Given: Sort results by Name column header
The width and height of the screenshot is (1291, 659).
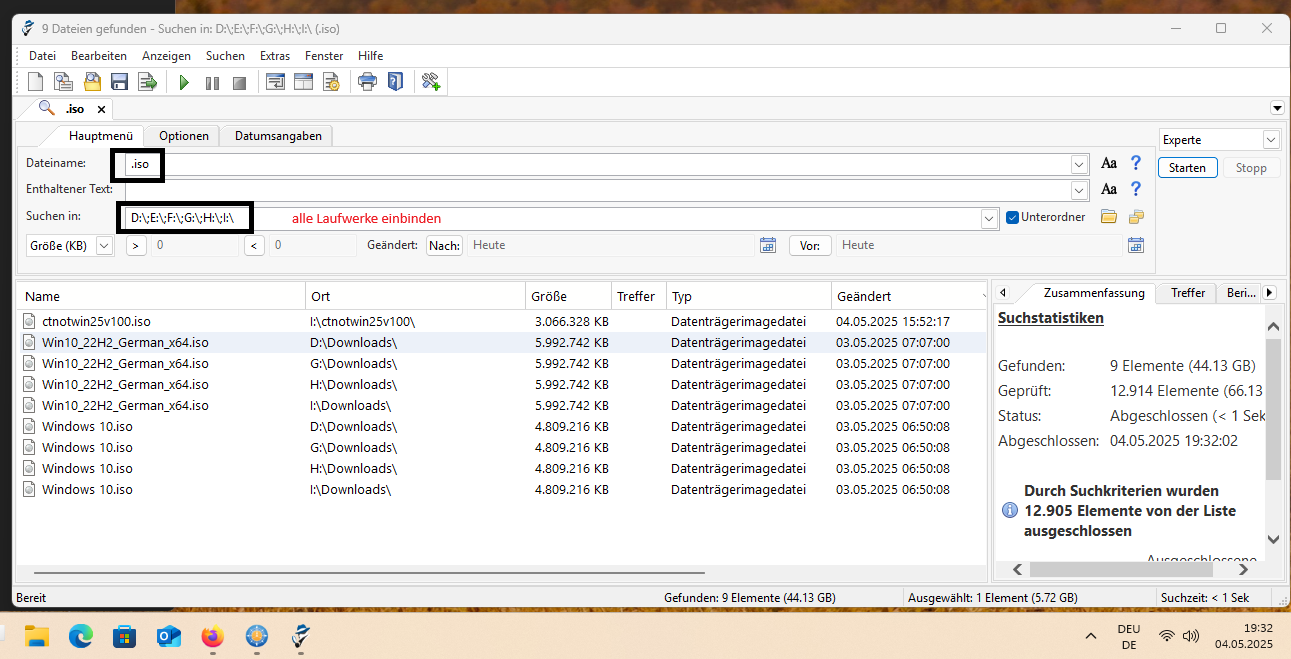Looking at the screenshot, I should coord(161,296).
